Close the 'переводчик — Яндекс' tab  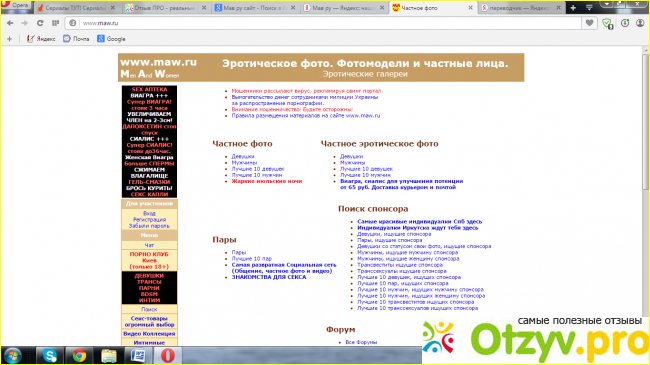tap(558, 8)
